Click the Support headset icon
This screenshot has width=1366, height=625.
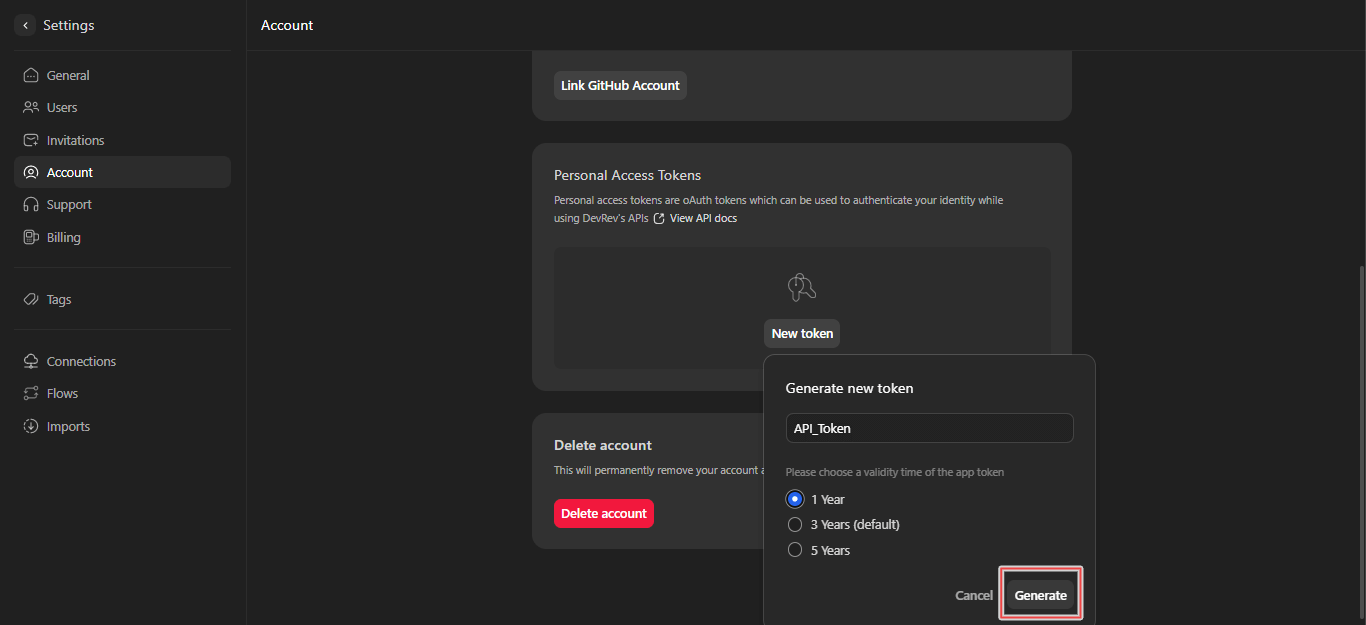[31, 204]
